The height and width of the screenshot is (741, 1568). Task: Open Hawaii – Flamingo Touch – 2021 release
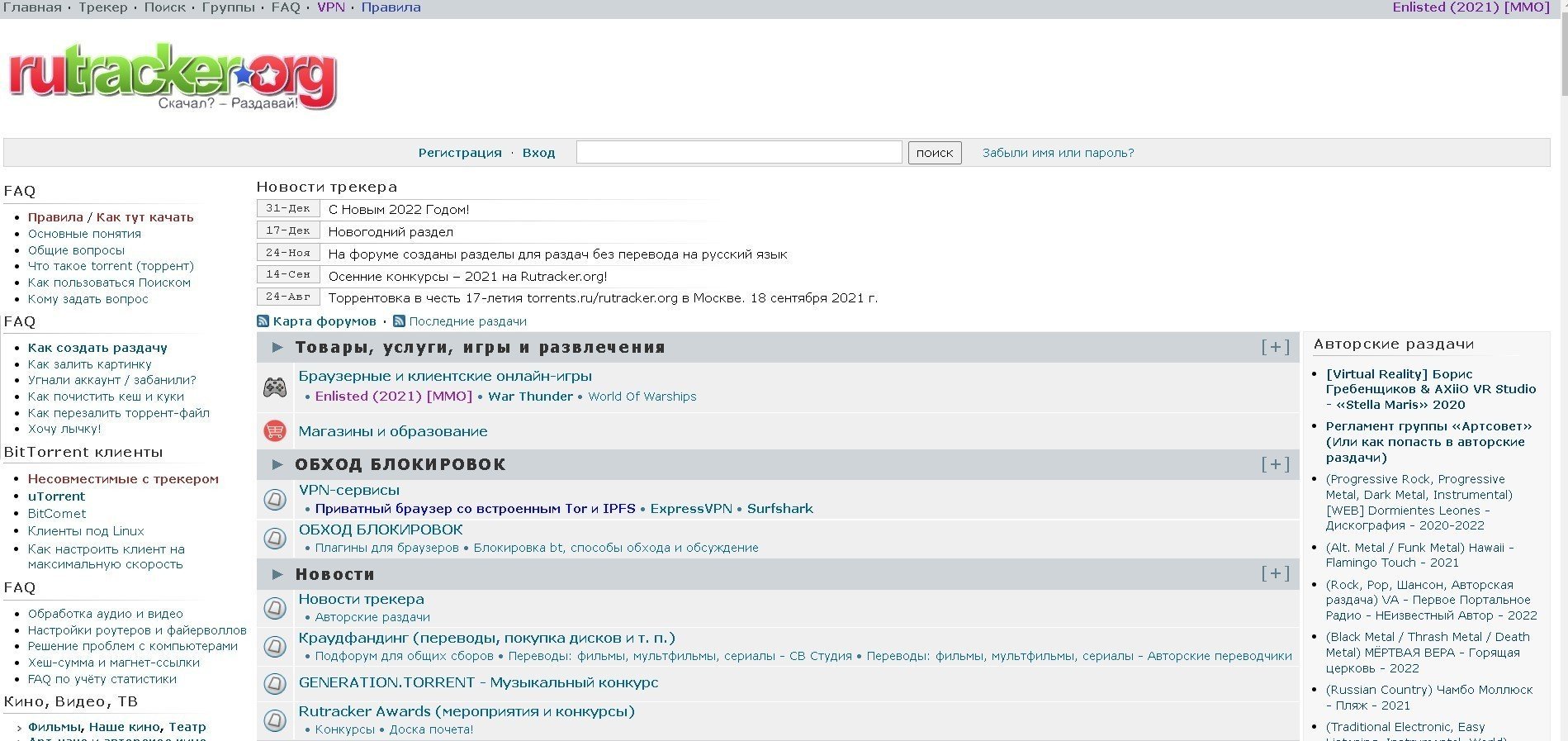1420,555
